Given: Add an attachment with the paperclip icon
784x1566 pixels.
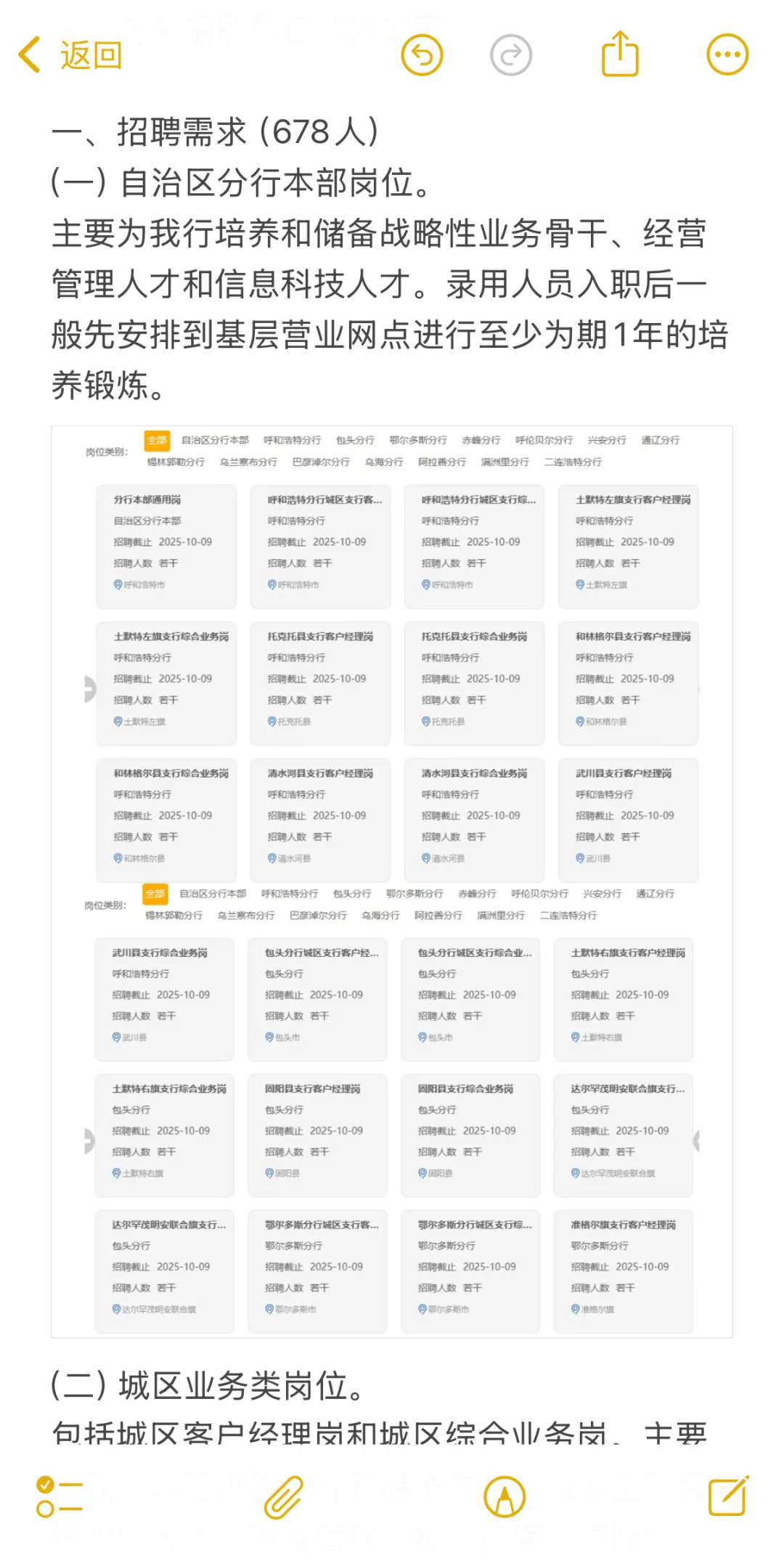Looking at the screenshot, I should coord(283,1497).
